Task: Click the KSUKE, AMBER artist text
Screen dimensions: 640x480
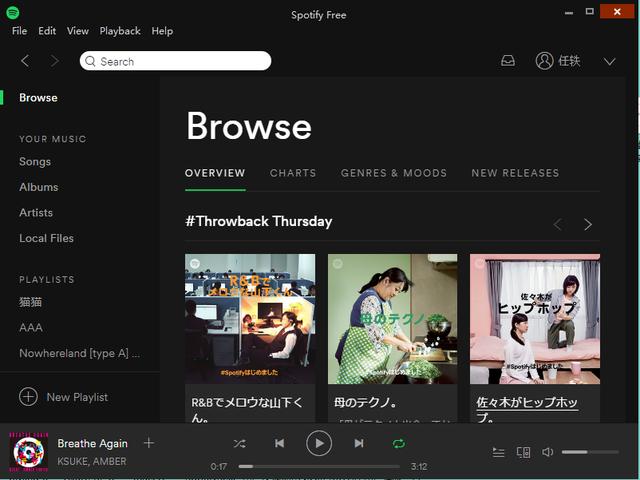Action: coord(92,461)
